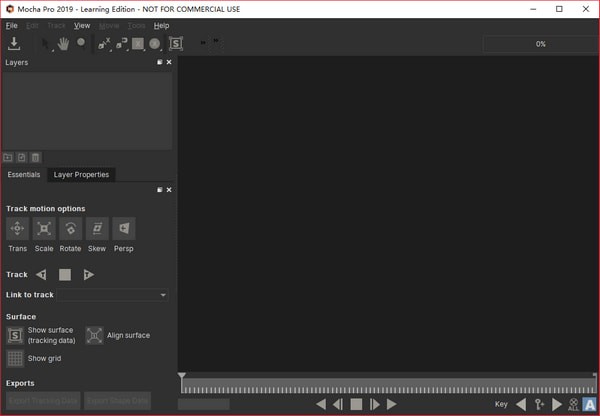Close the Layer Properties panel
600x416 pixels.
(x=169, y=190)
